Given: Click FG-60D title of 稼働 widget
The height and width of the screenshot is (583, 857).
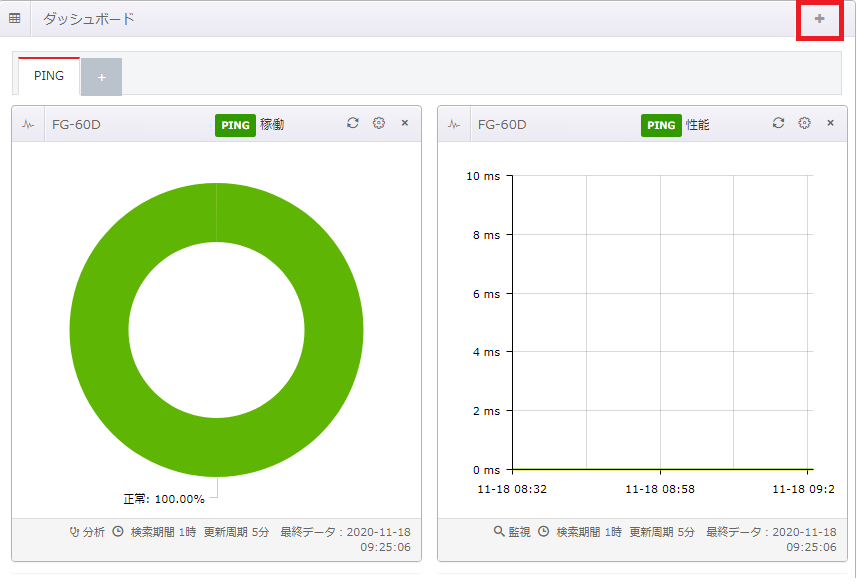Looking at the screenshot, I should [x=77, y=125].
